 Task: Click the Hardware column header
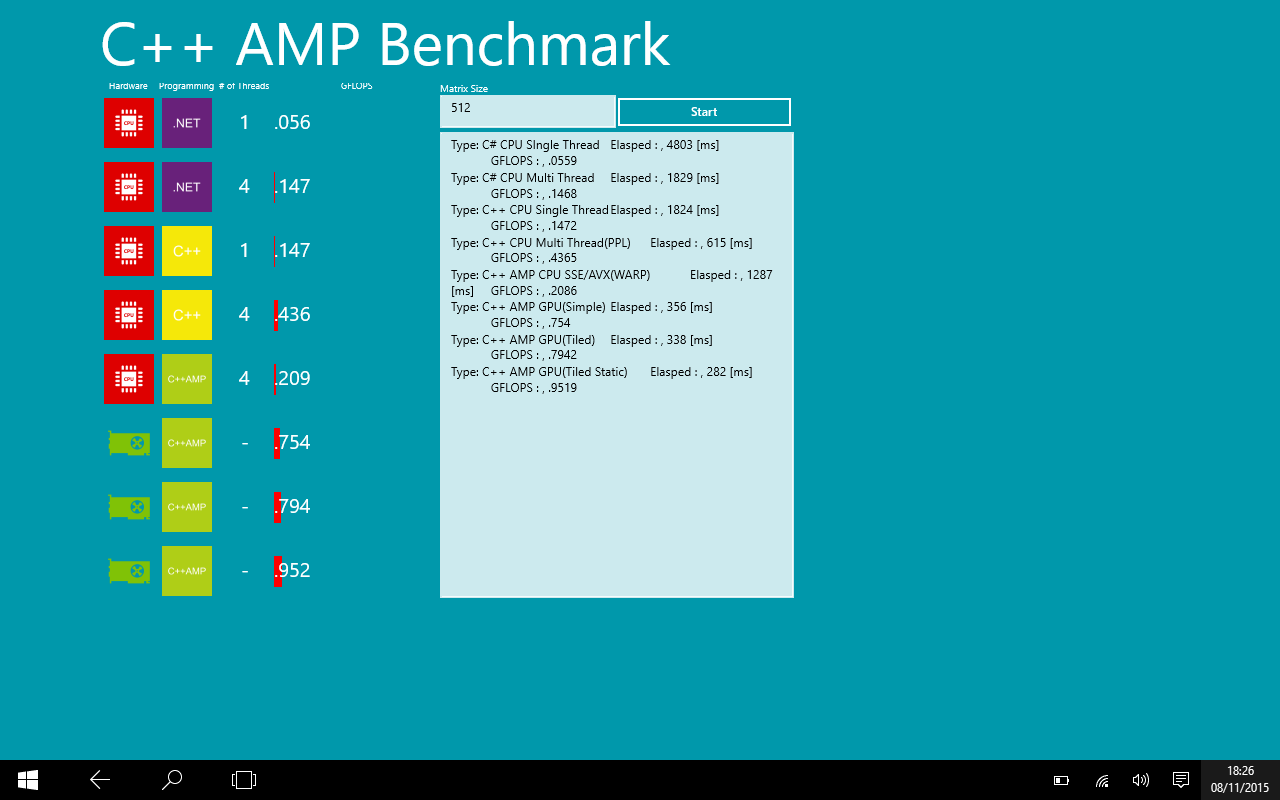[x=128, y=86]
